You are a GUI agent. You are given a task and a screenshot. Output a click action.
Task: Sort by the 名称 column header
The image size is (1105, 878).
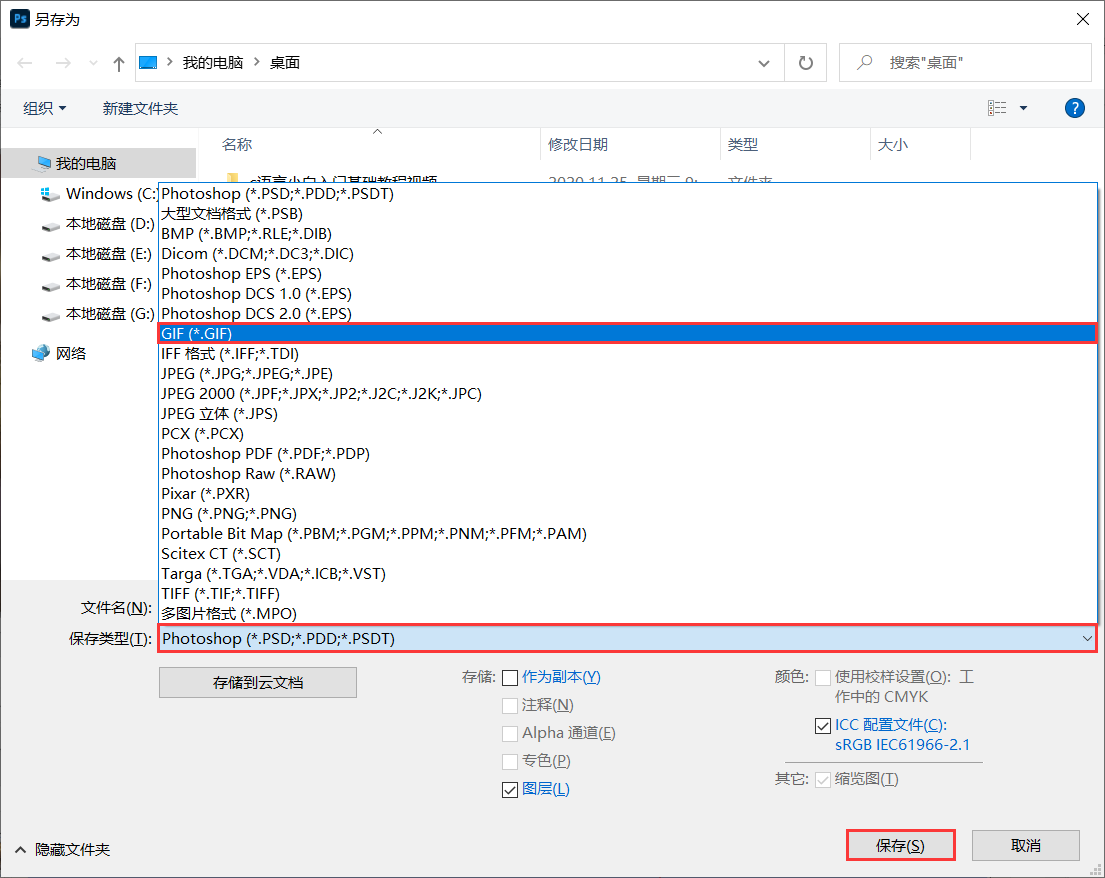pyautogui.click(x=237, y=144)
